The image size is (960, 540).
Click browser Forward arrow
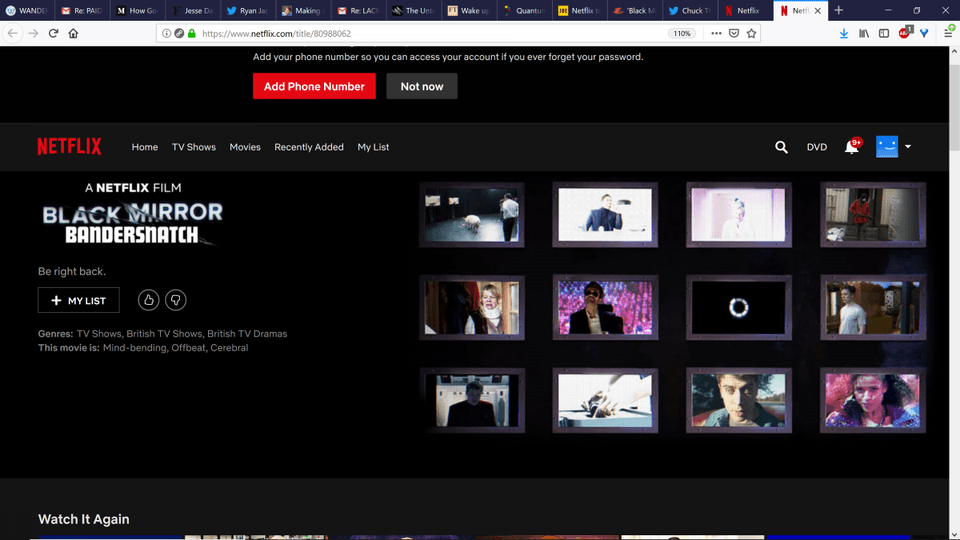tap(33, 34)
